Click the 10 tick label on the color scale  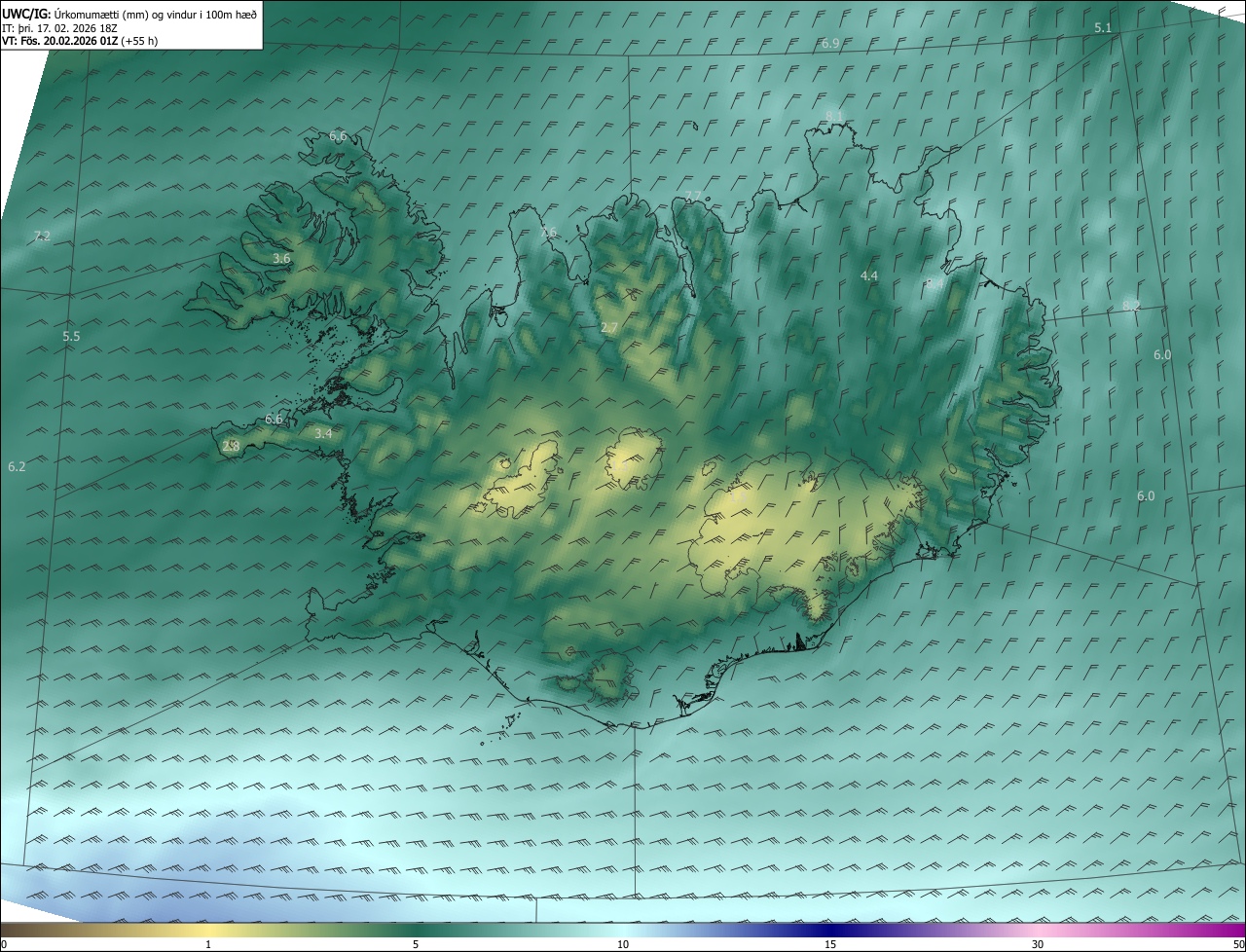pyautogui.click(x=623, y=945)
